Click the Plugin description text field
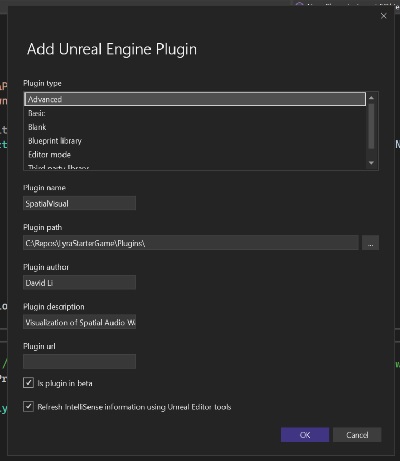400x461 pixels. click(79, 322)
